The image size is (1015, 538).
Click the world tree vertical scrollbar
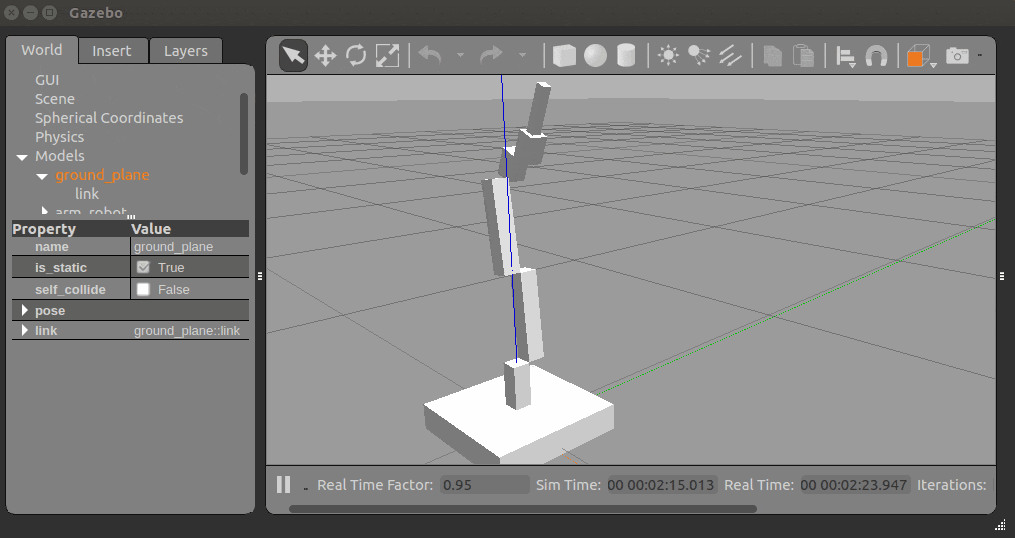point(244,134)
